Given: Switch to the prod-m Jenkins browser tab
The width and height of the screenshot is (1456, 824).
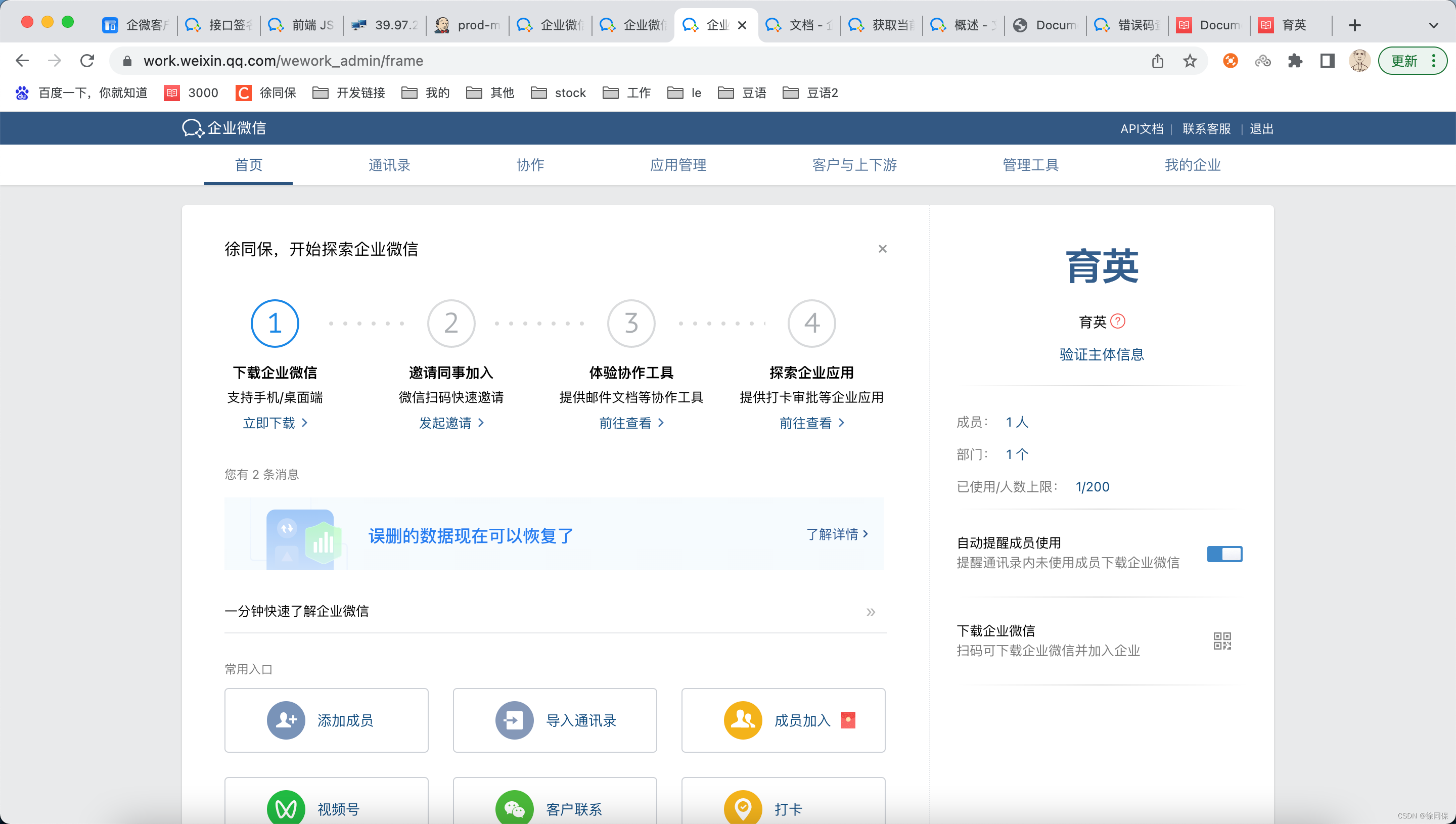Looking at the screenshot, I should [468, 25].
